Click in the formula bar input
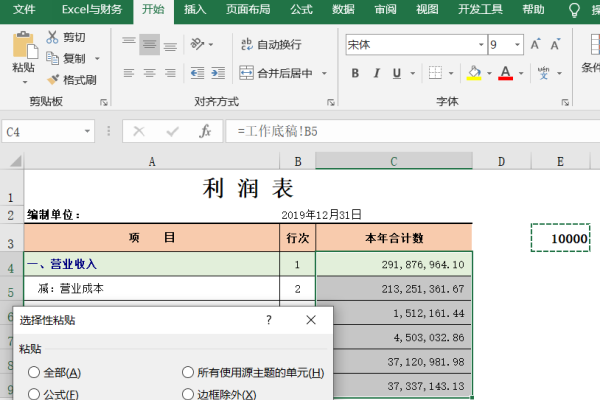This screenshot has height=400, width=600. tap(412, 131)
